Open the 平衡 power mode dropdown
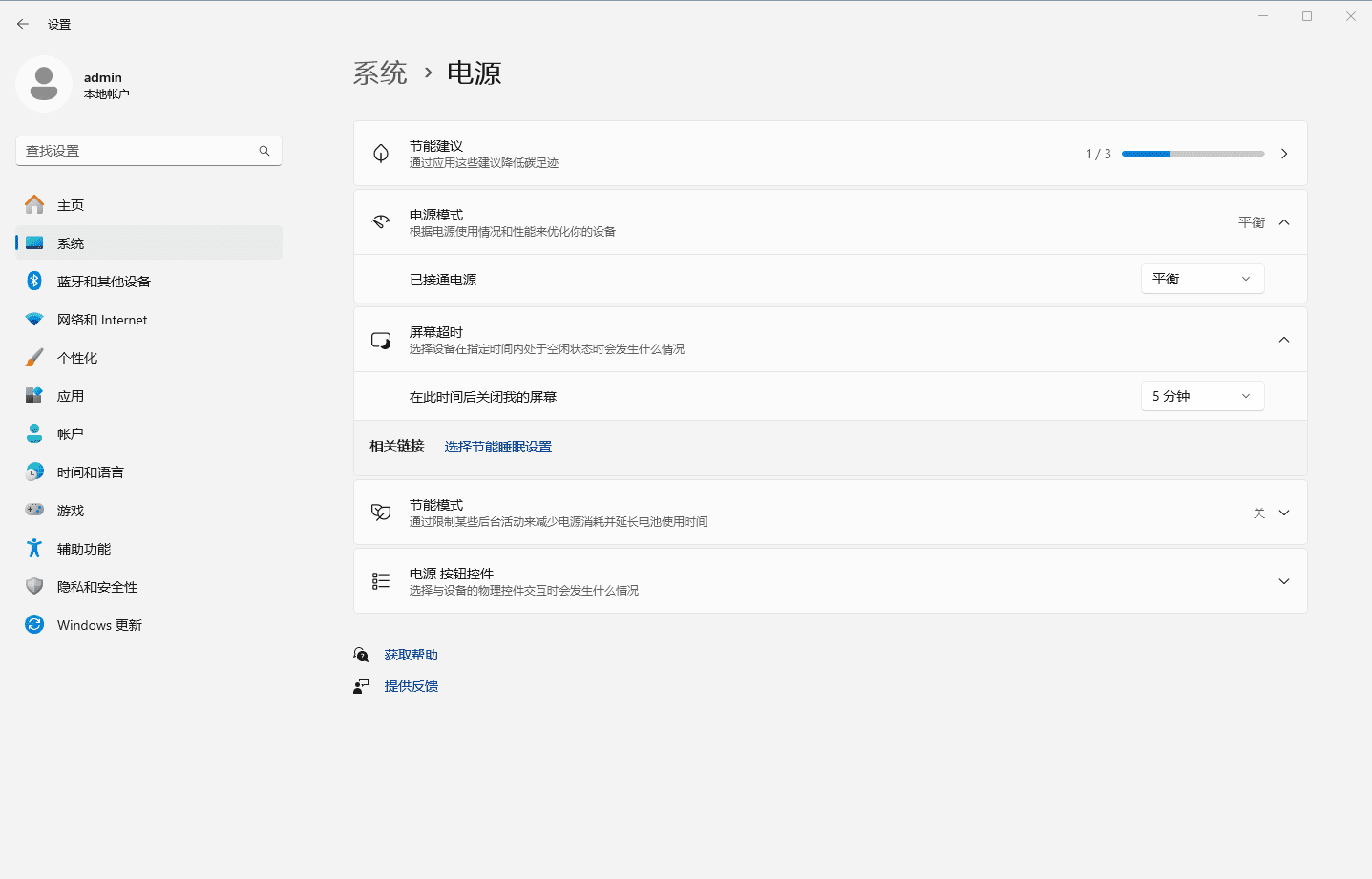 1202,279
